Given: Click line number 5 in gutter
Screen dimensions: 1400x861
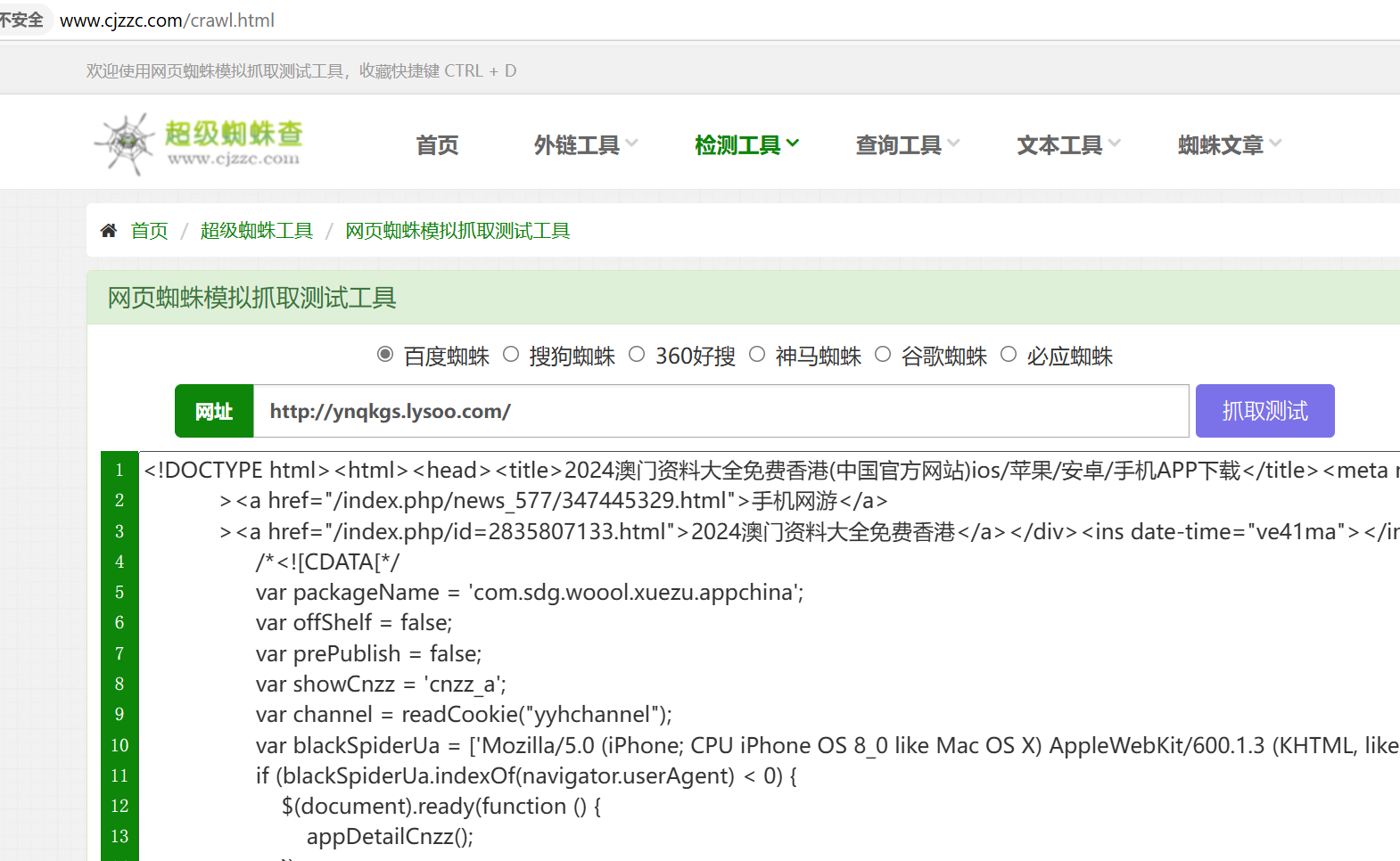Looking at the screenshot, I should [x=119, y=592].
